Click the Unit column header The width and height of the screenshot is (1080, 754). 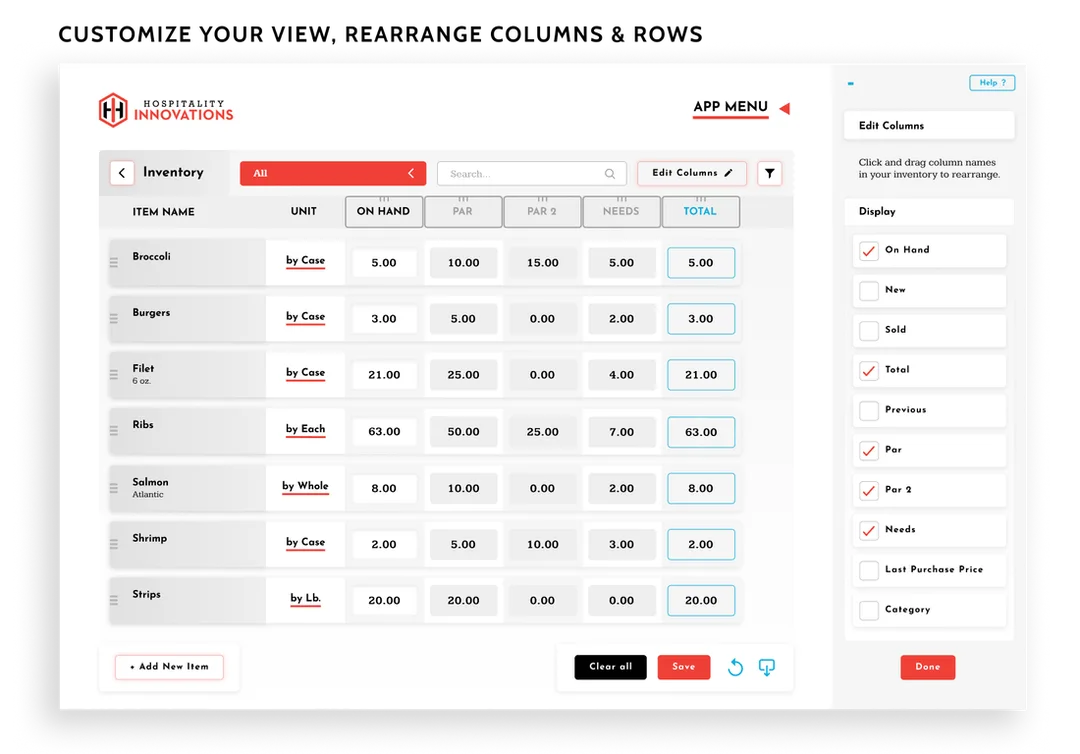tap(304, 211)
